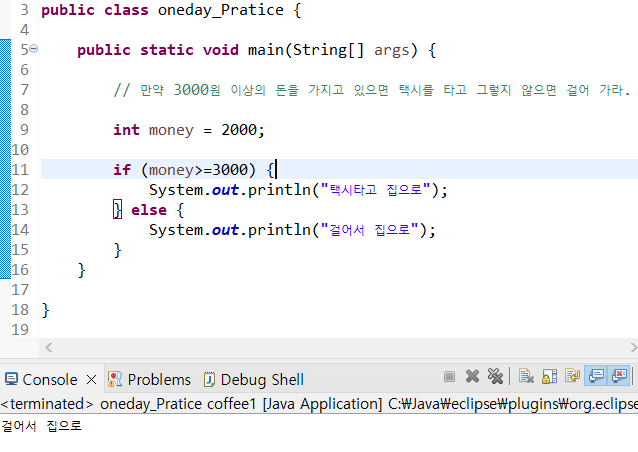Click the 'args' parameter on line 5
The width and height of the screenshot is (638, 452).
tap(392, 50)
